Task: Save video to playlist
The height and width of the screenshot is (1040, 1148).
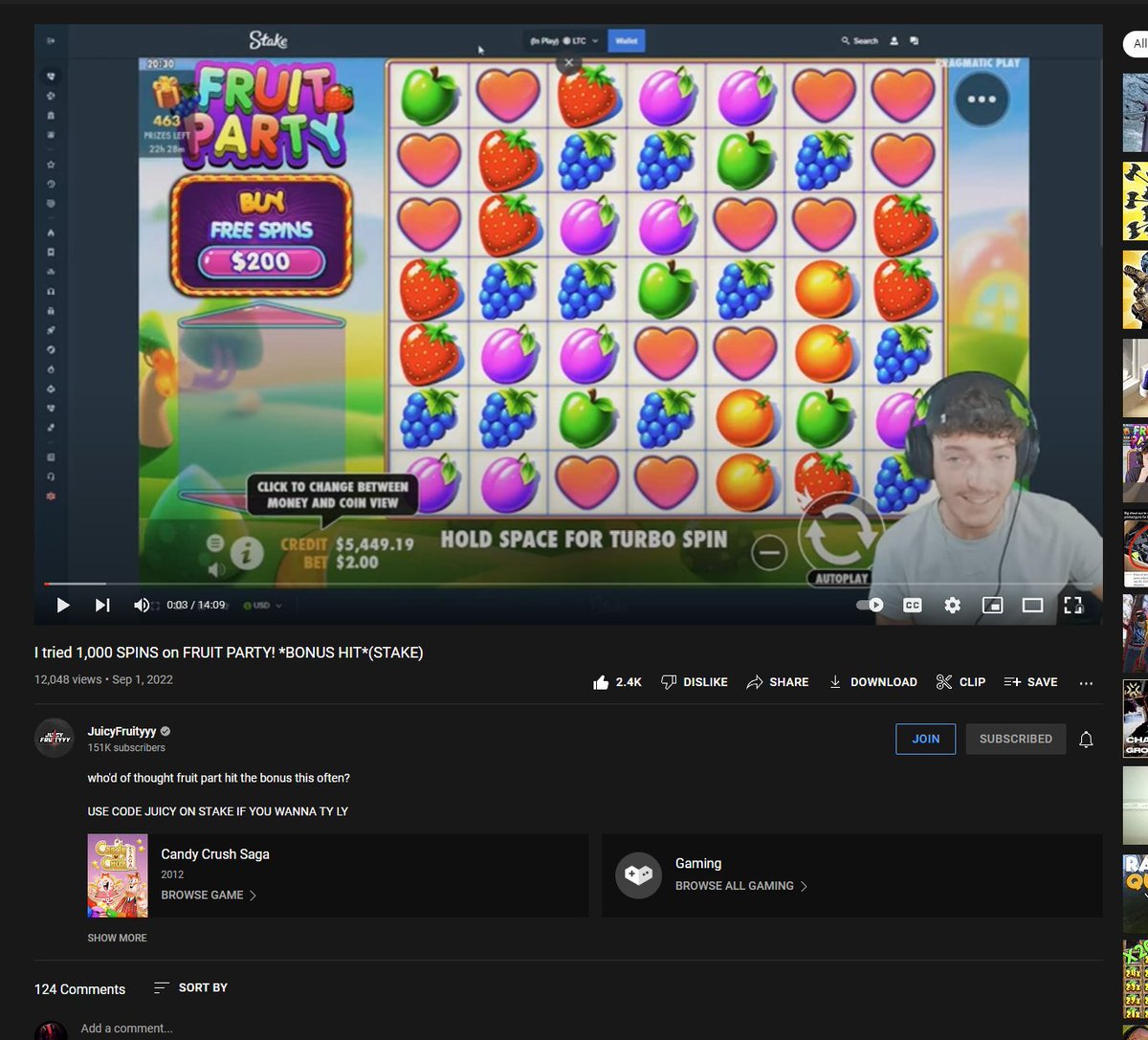Action: coord(1030,682)
